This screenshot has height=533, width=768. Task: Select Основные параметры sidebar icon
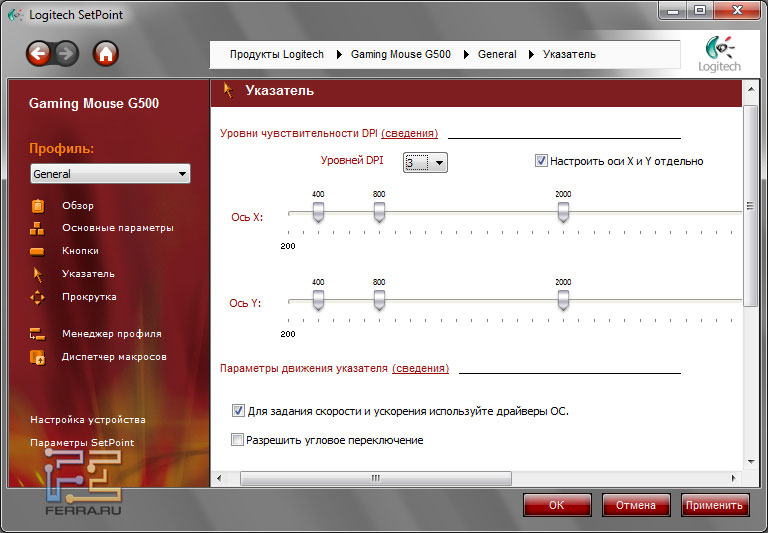pyautogui.click(x=38, y=228)
